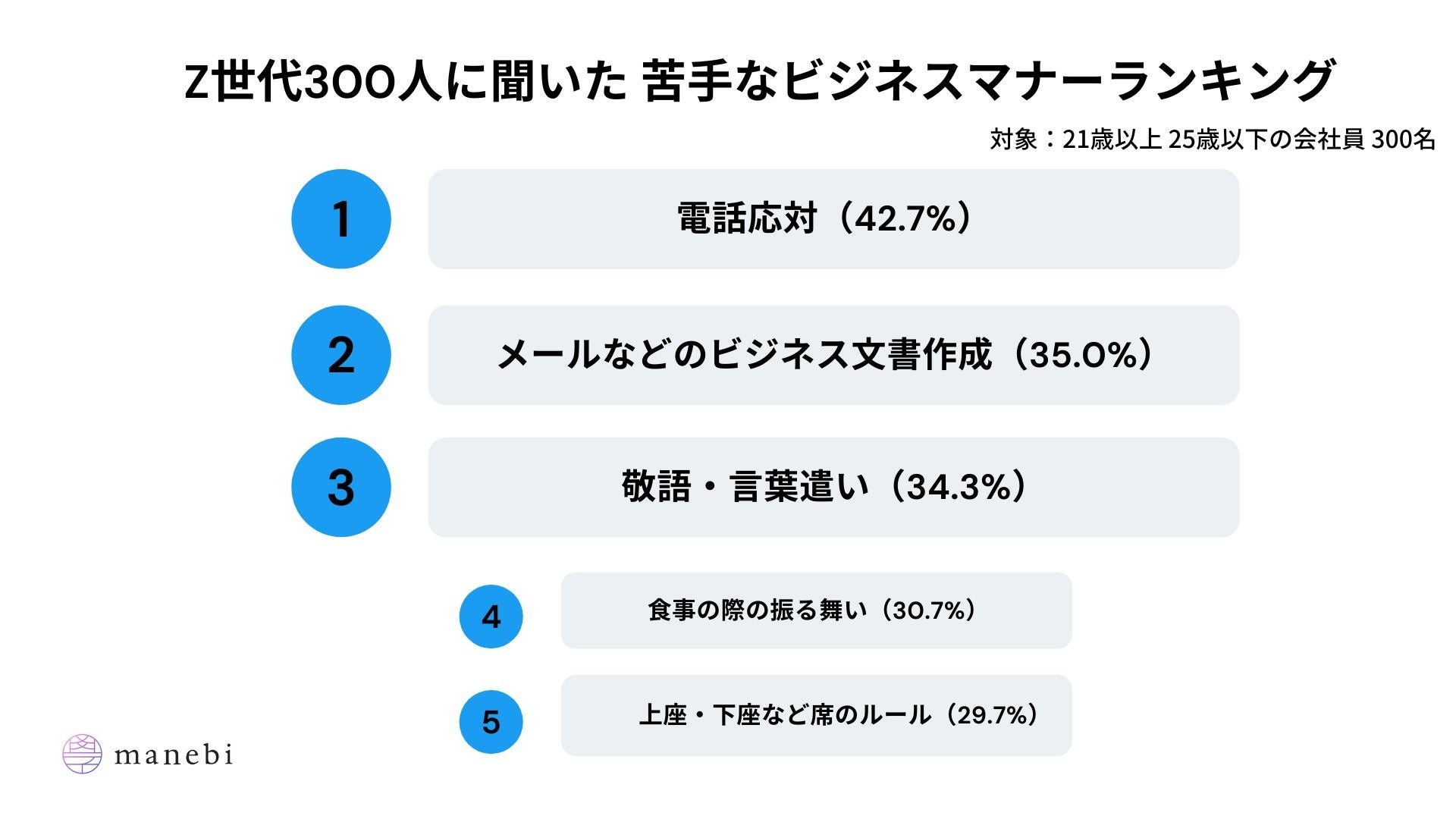The height and width of the screenshot is (819, 1456).
Task: Click the 34.3% percentage figure
Action: 959,487
